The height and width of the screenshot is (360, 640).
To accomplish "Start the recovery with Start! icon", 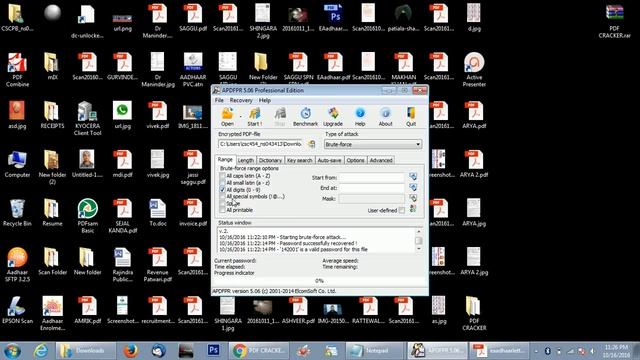I will pyautogui.click(x=255, y=117).
